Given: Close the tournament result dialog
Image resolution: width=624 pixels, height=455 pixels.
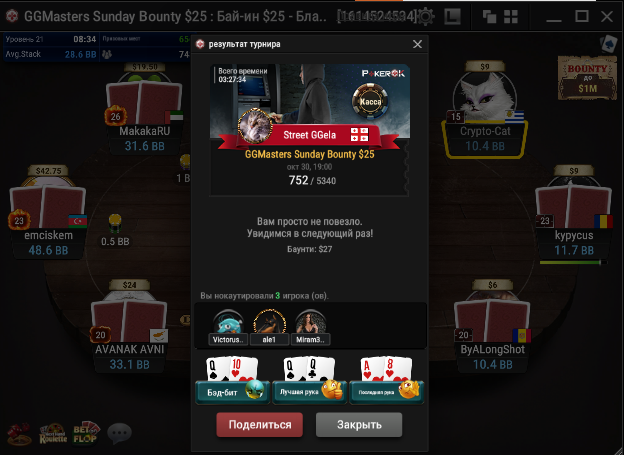Looking at the screenshot, I should pyautogui.click(x=417, y=44).
